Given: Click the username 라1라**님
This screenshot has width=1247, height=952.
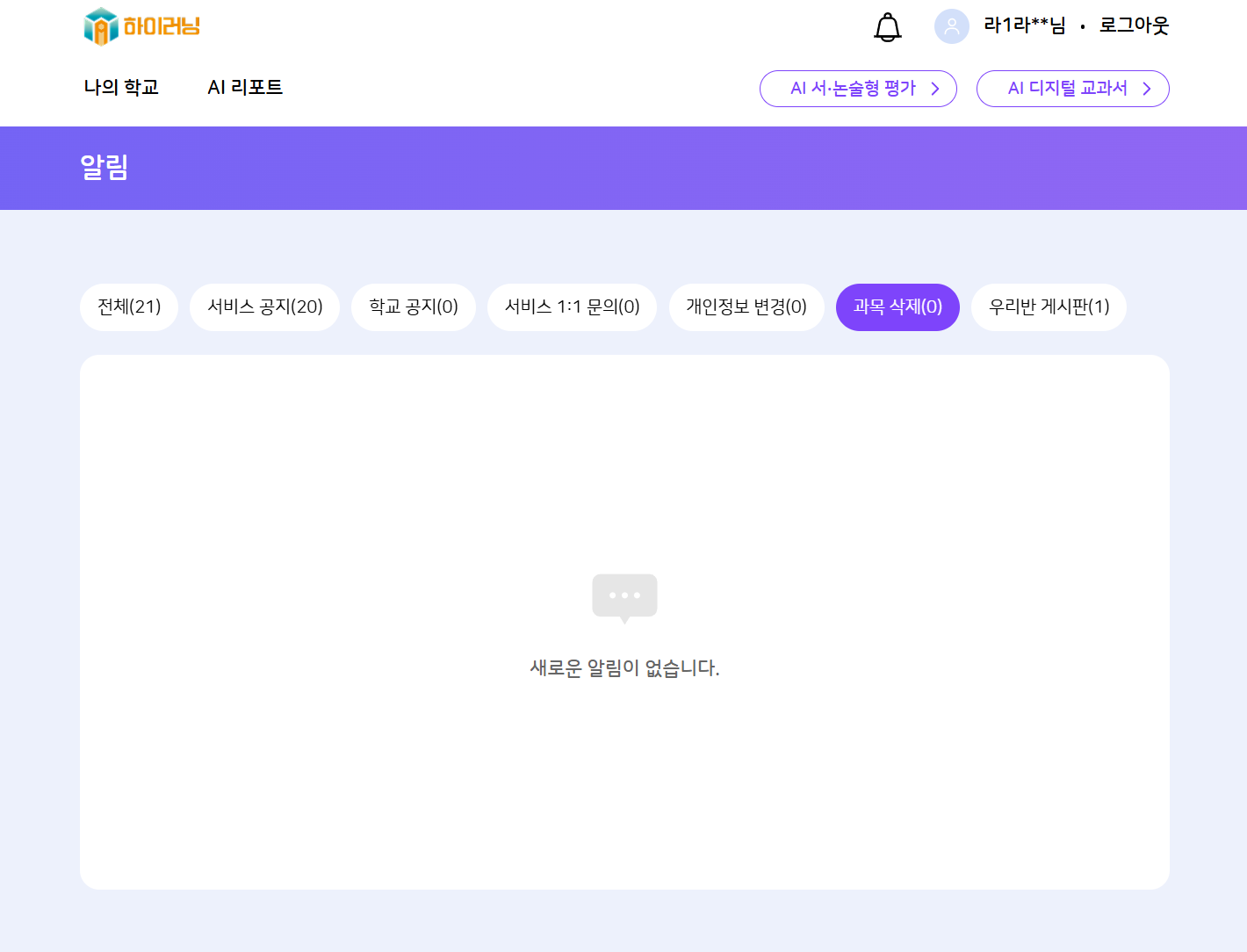Looking at the screenshot, I should click(x=1024, y=25).
